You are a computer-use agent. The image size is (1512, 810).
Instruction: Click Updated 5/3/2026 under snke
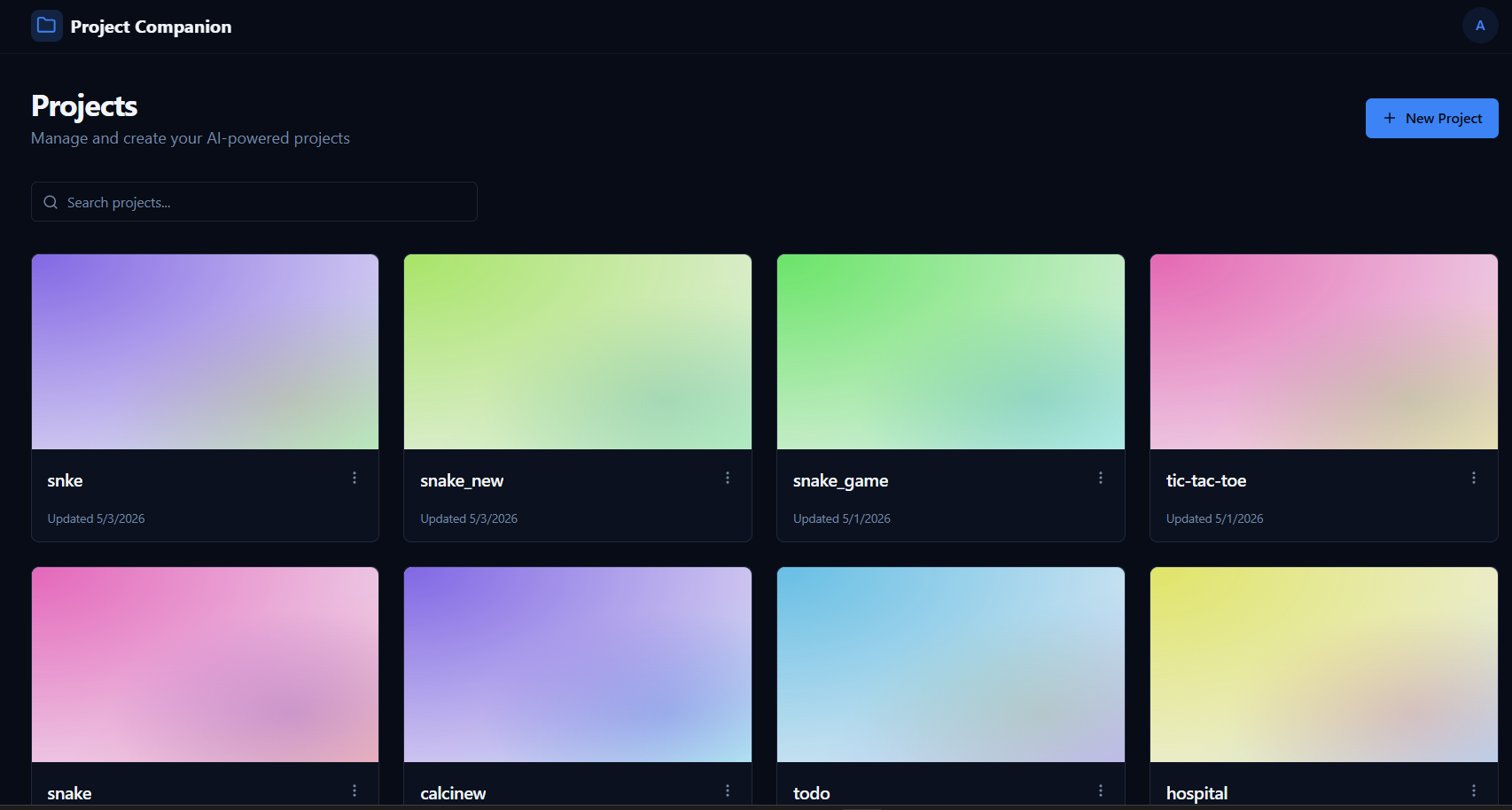[x=96, y=518]
